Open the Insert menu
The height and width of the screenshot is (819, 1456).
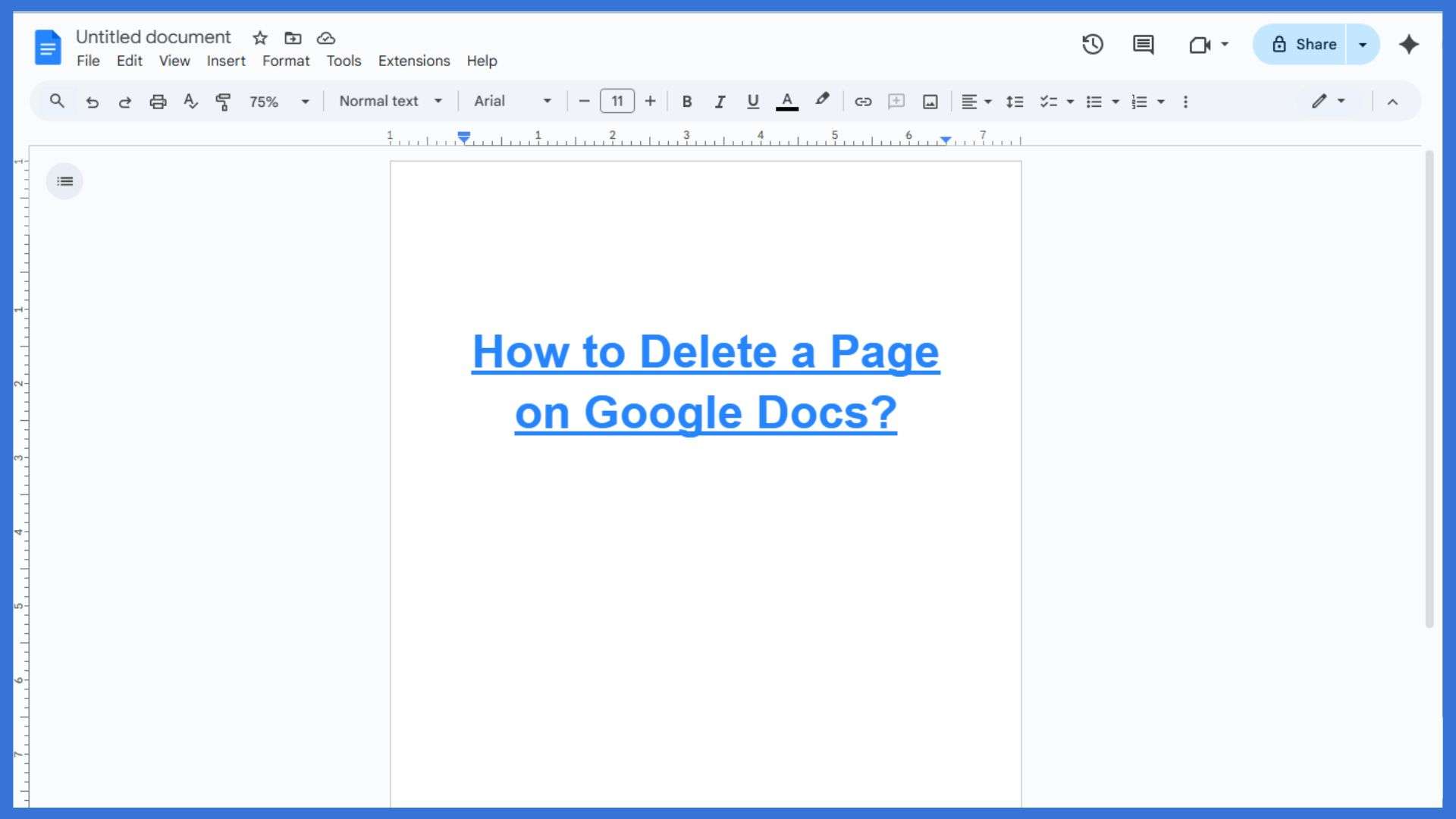226,61
